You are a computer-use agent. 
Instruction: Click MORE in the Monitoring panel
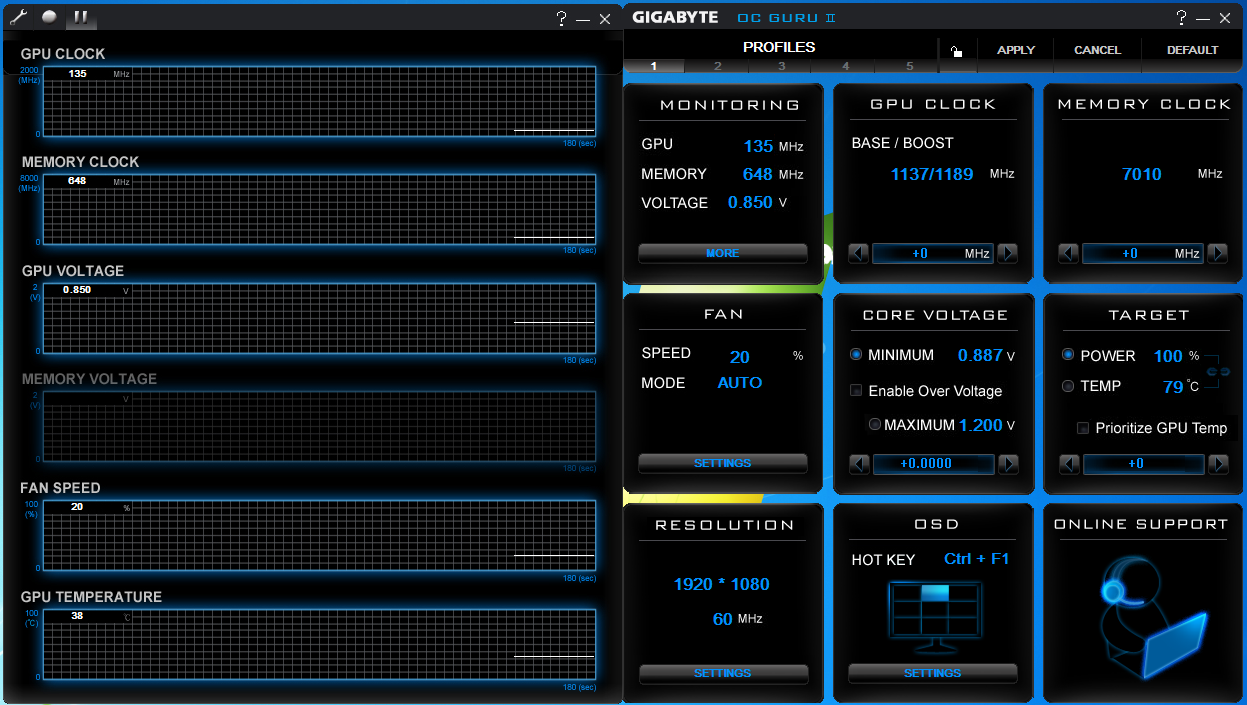723,254
